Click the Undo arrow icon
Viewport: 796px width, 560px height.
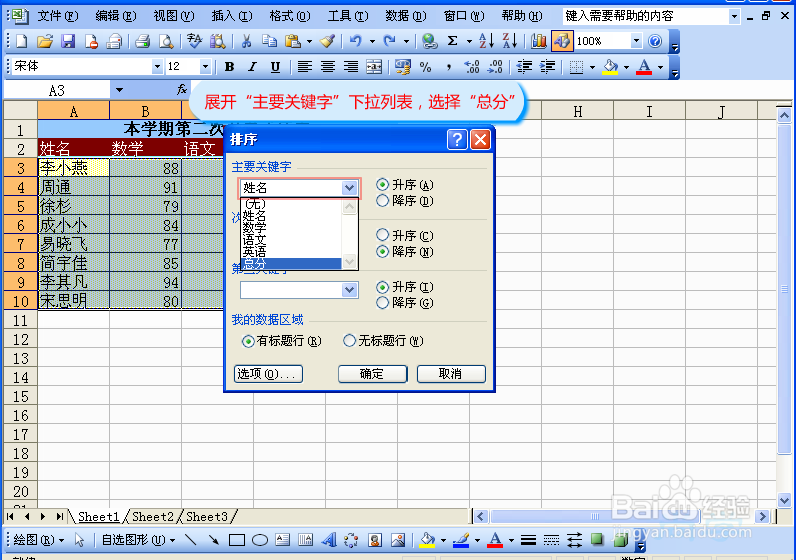(x=356, y=41)
